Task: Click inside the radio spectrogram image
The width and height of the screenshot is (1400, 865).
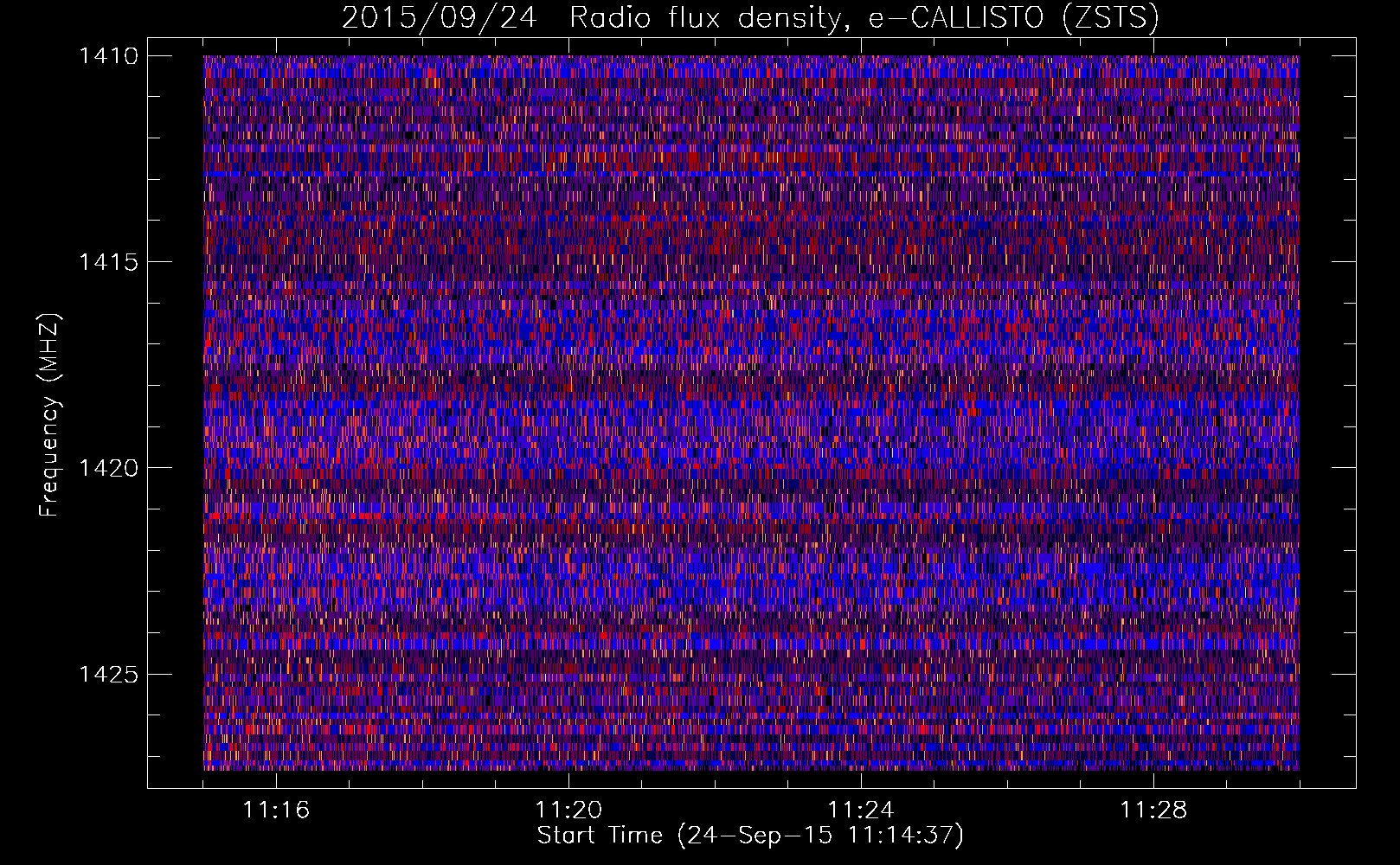Action: (751, 413)
